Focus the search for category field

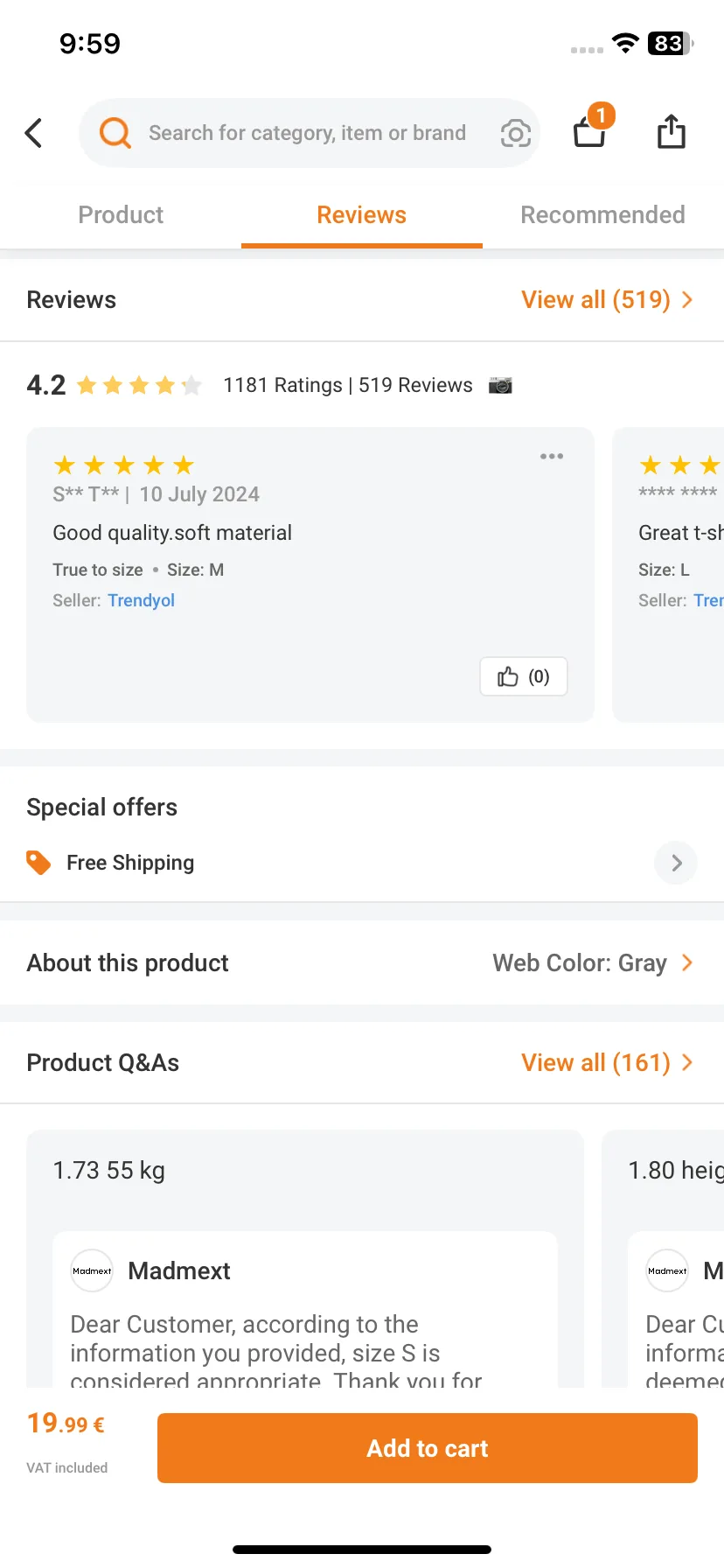point(307,133)
